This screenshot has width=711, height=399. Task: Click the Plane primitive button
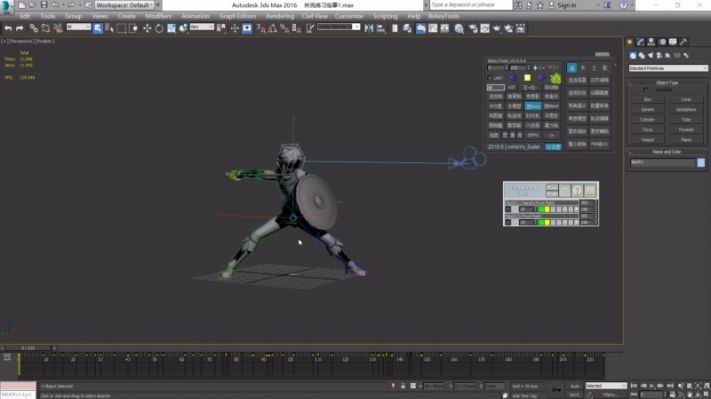686,140
